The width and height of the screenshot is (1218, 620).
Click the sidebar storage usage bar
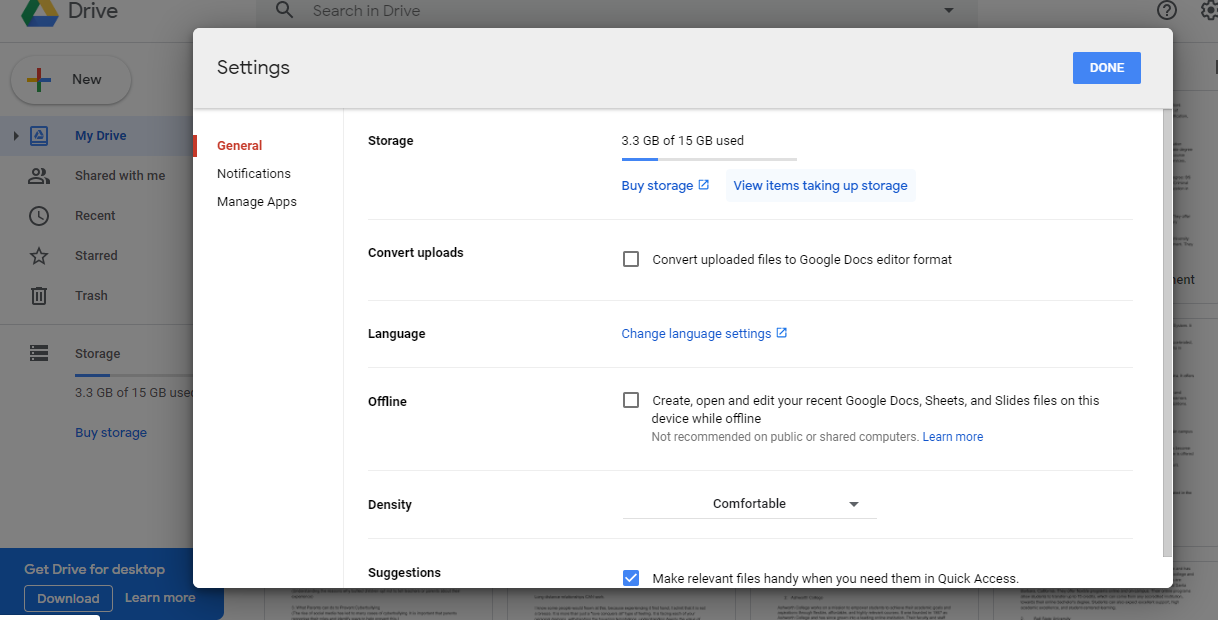click(134, 375)
